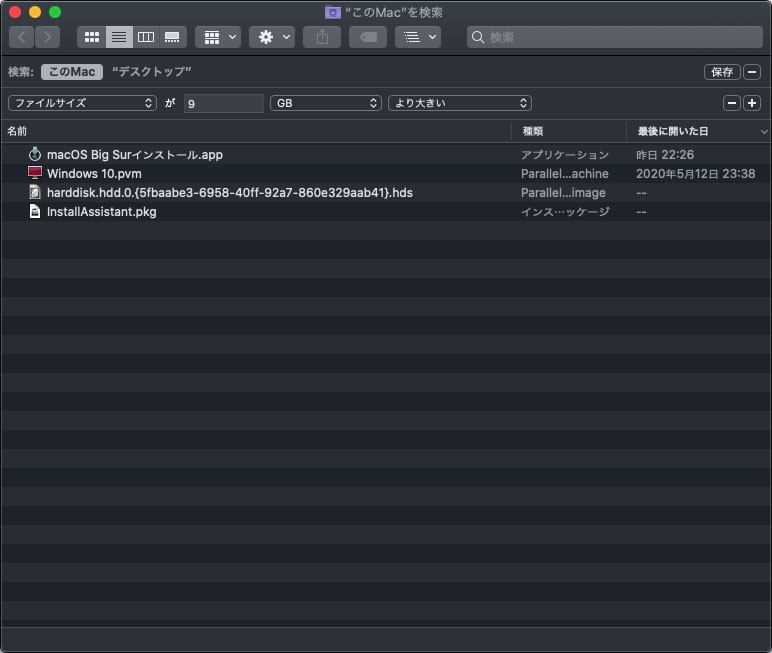This screenshot has height=653, width=772.
Task: Click the InstallAssistant.pkg document icon
Action: point(34,211)
